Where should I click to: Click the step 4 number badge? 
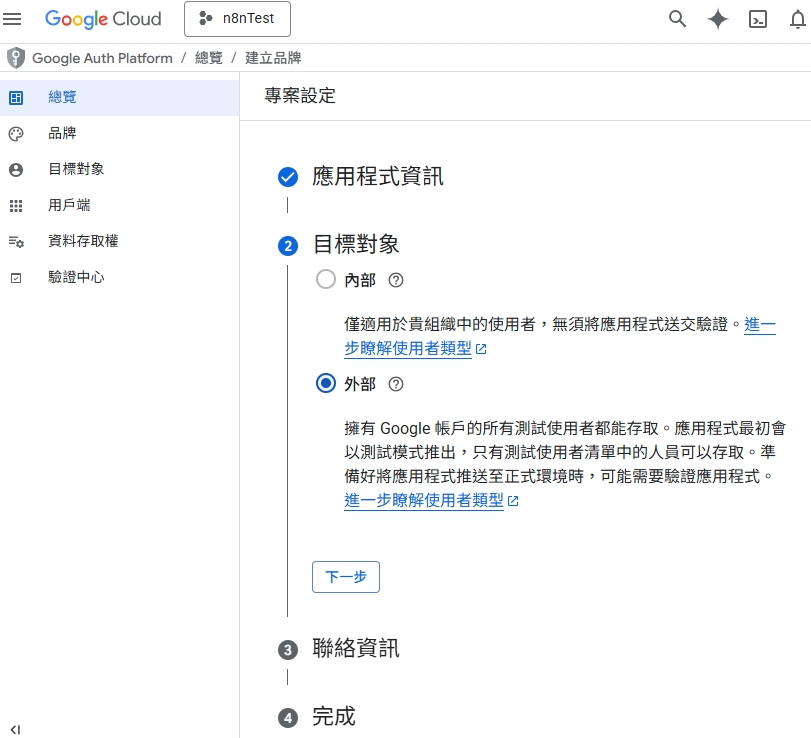(x=288, y=718)
